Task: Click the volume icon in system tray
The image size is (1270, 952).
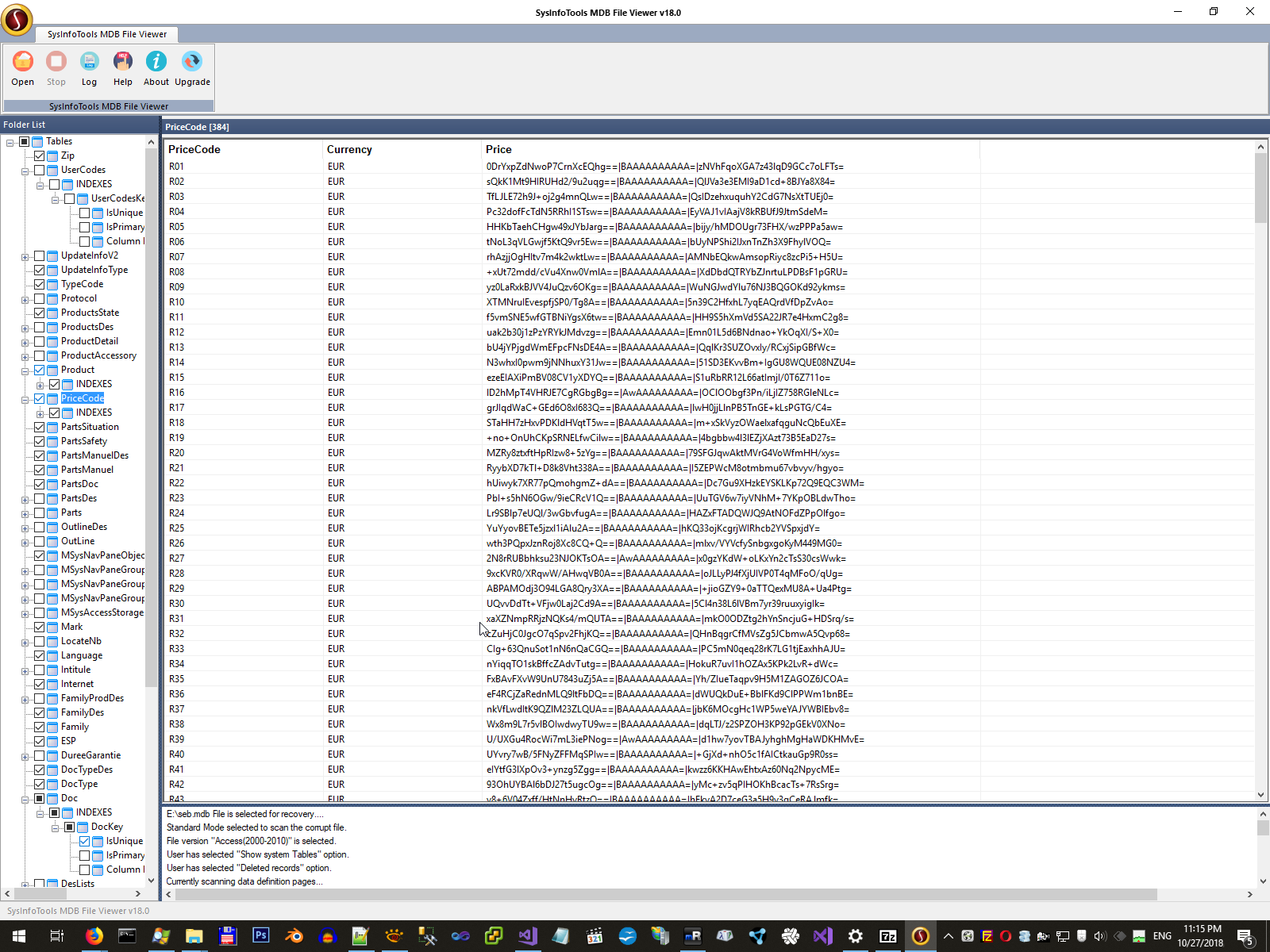Action: click(x=1099, y=936)
